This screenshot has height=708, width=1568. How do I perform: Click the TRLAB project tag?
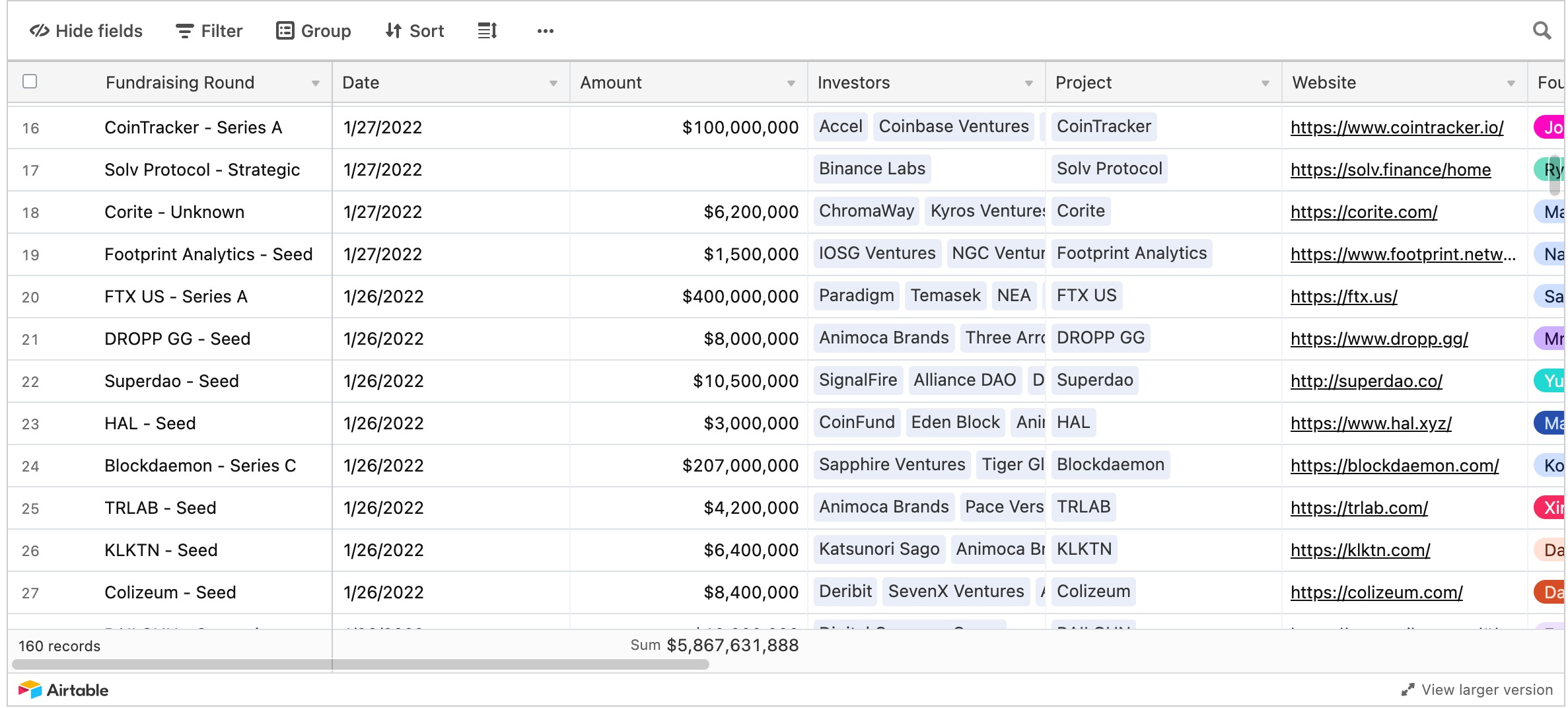1084,507
